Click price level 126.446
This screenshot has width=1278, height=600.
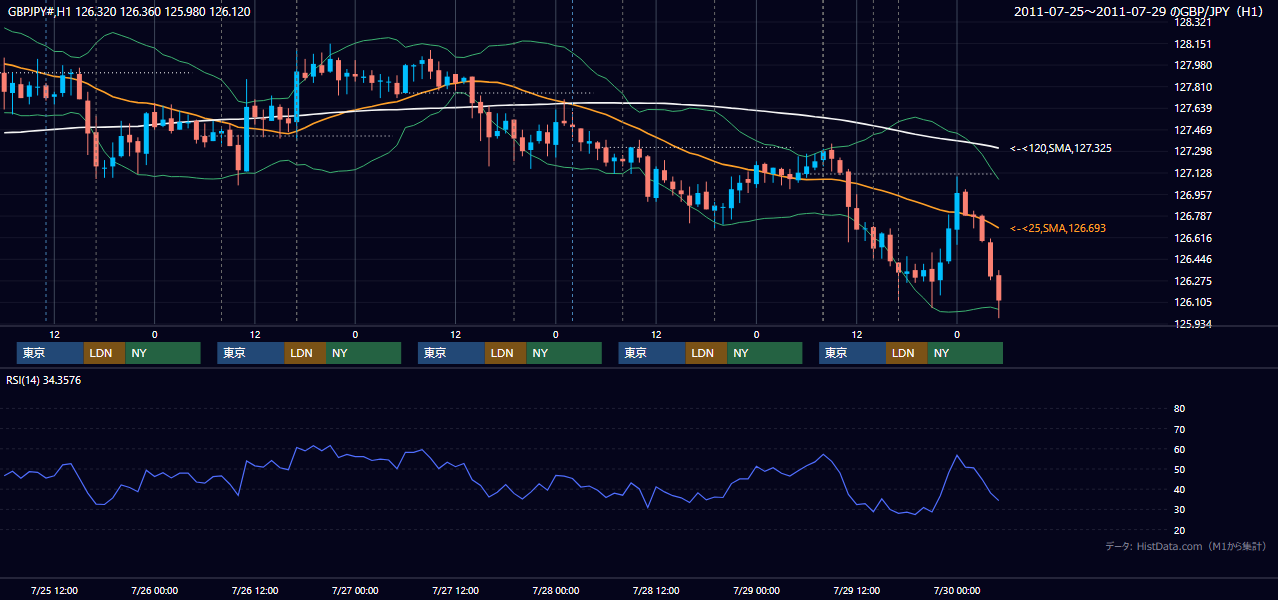point(1192,259)
